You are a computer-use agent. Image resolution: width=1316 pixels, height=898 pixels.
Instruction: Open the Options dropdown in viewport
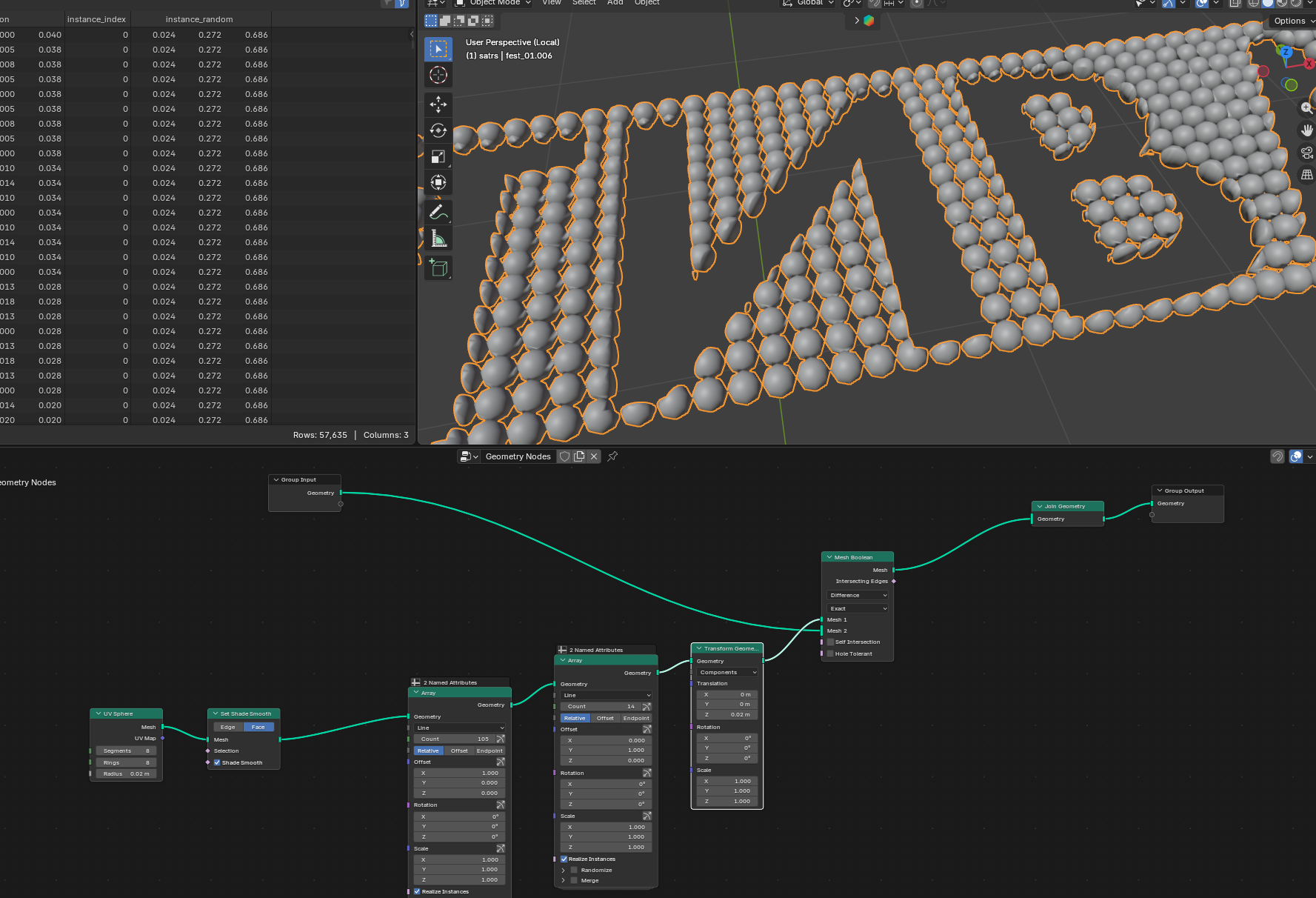1292,21
